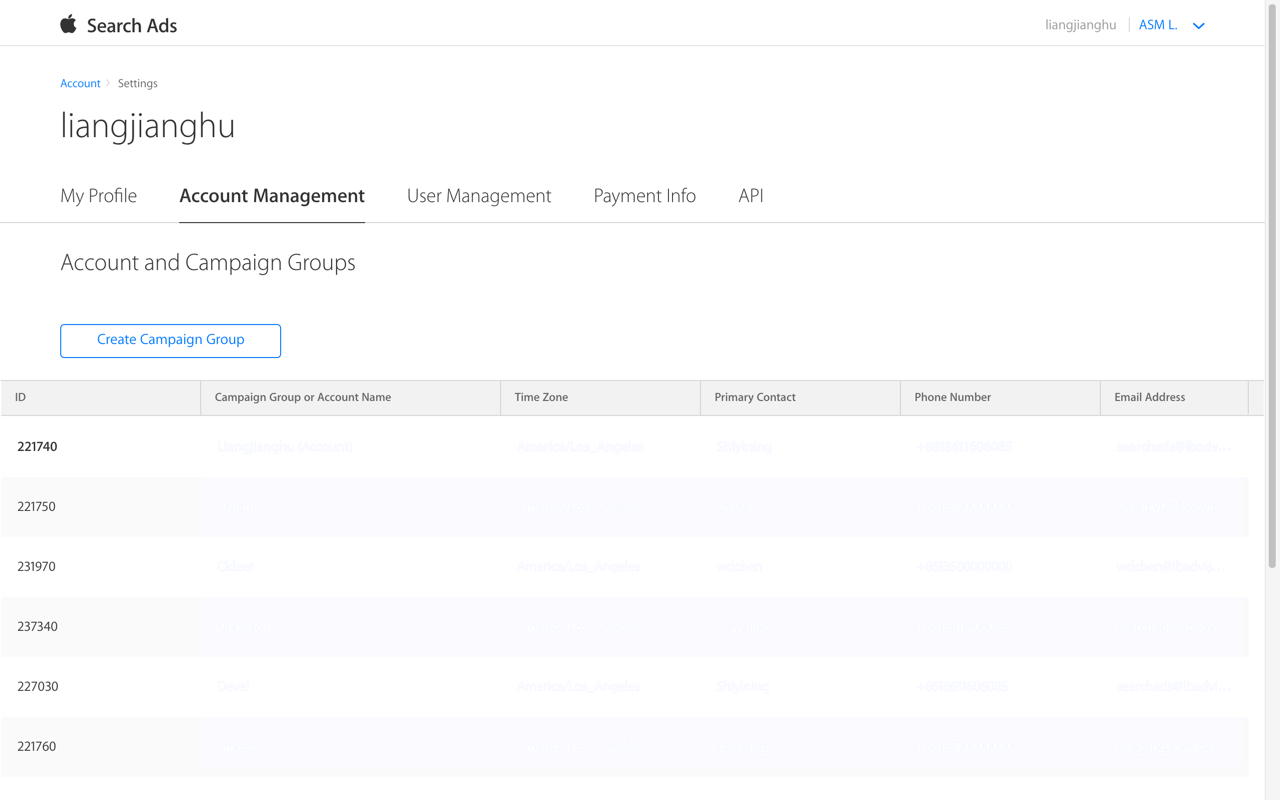Click the Phone Number column header
The image size is (1280, 800).
(1000, 398)
